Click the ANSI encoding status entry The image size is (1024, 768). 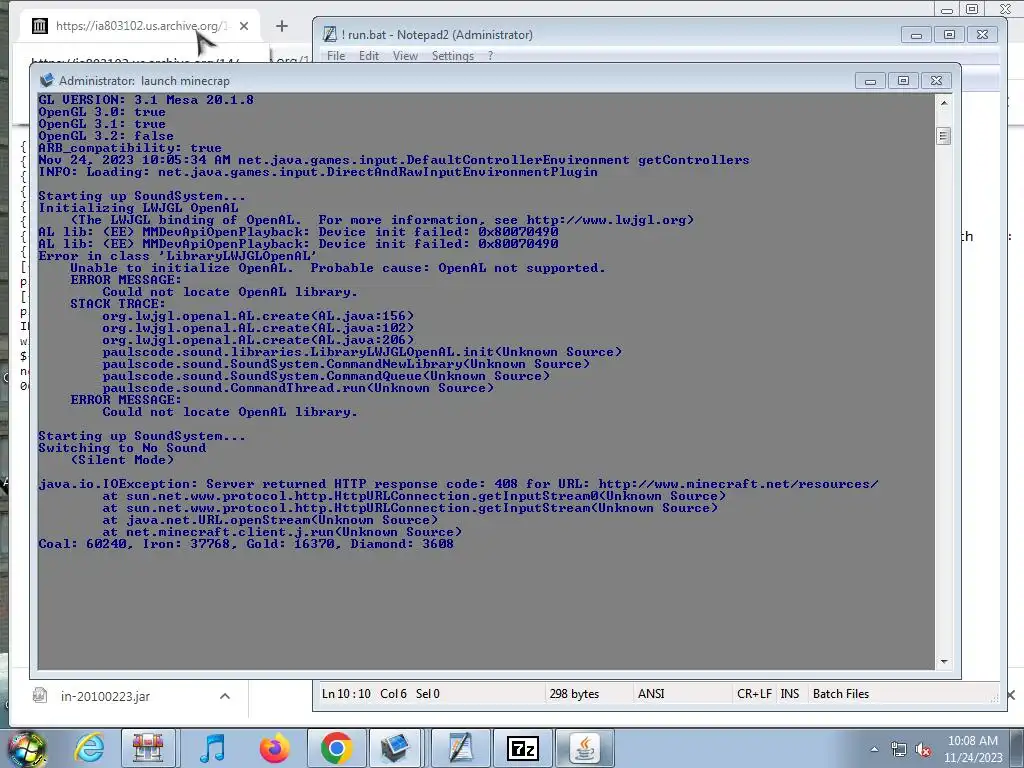(x=651, y=694)
